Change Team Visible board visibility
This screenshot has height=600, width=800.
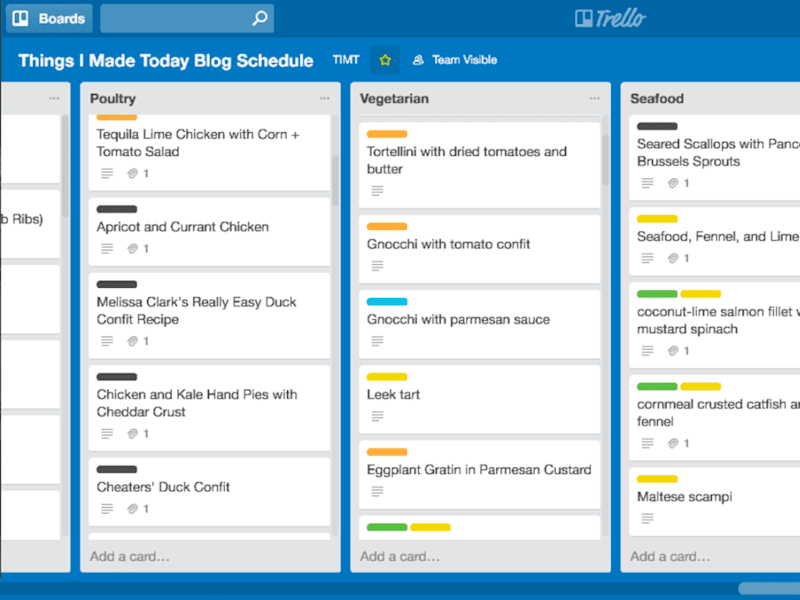tap(455, 60)
